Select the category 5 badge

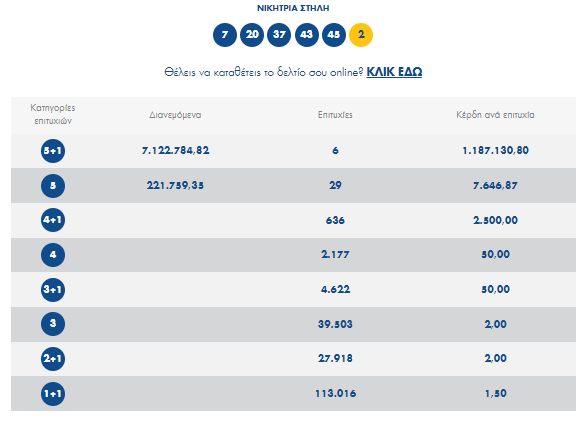[53, 186]
